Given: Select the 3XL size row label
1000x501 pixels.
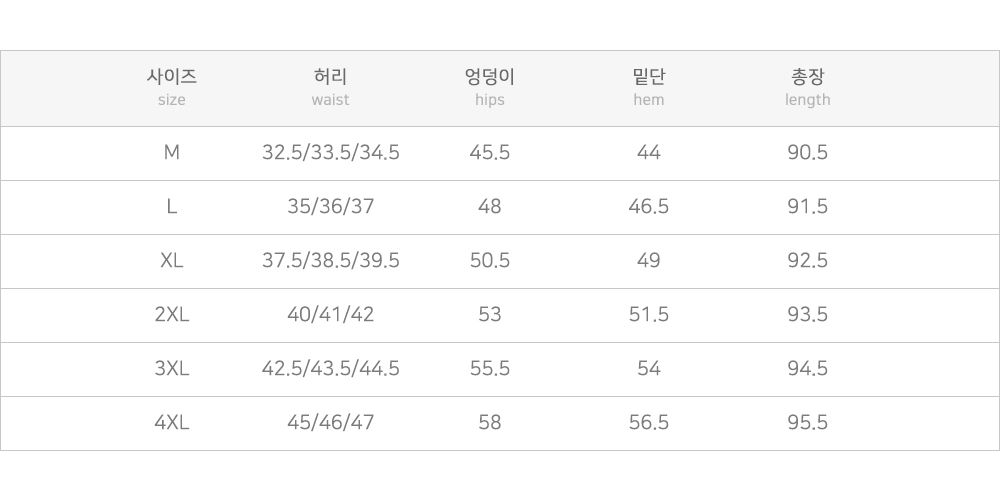Looking at the screenshot, I should tap(172, 368).
